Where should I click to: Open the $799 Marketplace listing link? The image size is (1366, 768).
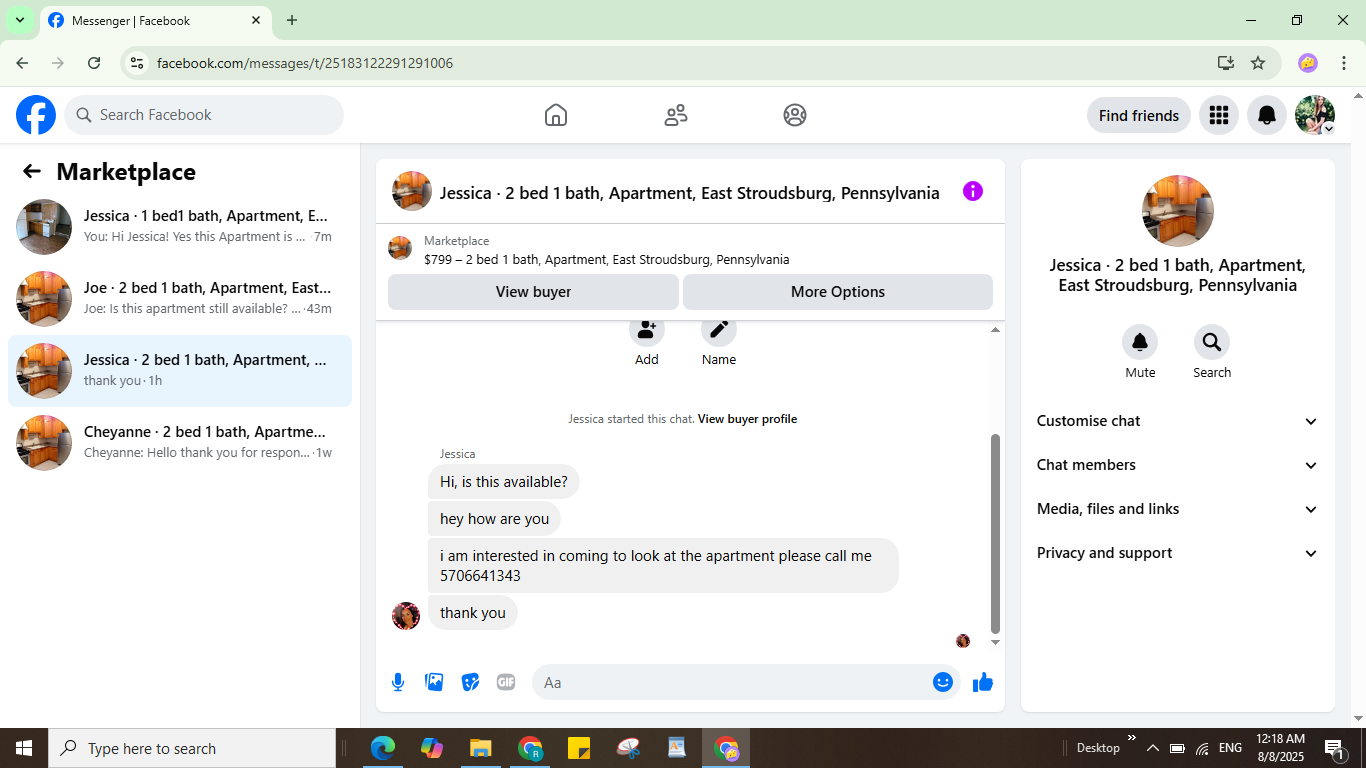pyautogui.click(x=606, y=259)
